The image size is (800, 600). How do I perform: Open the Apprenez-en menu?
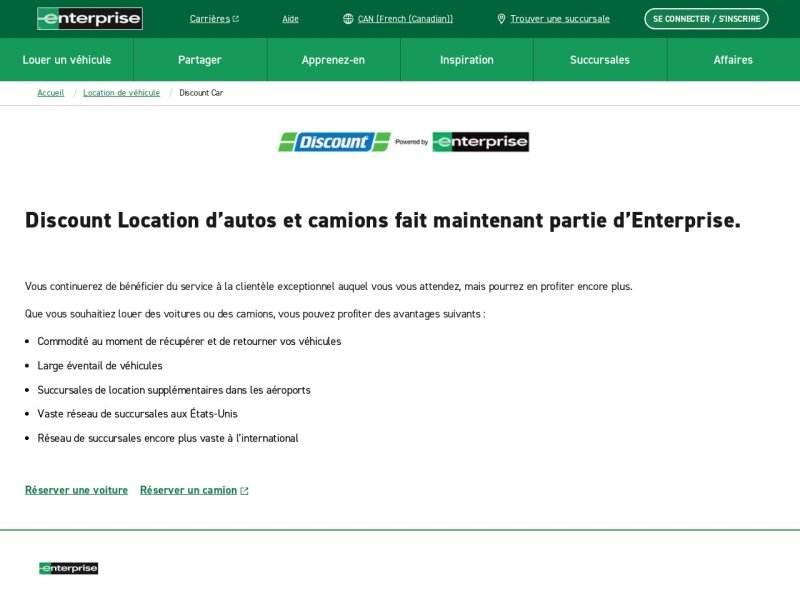tap(333, 60)
